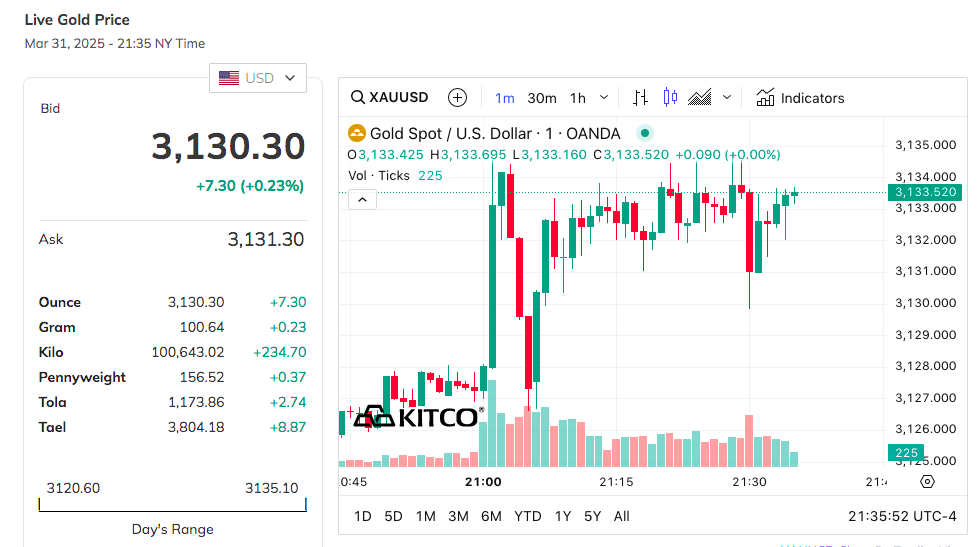979x547 pixels.
Task: Select the candlestick chart style icon
Action: [x=670, y=97]
